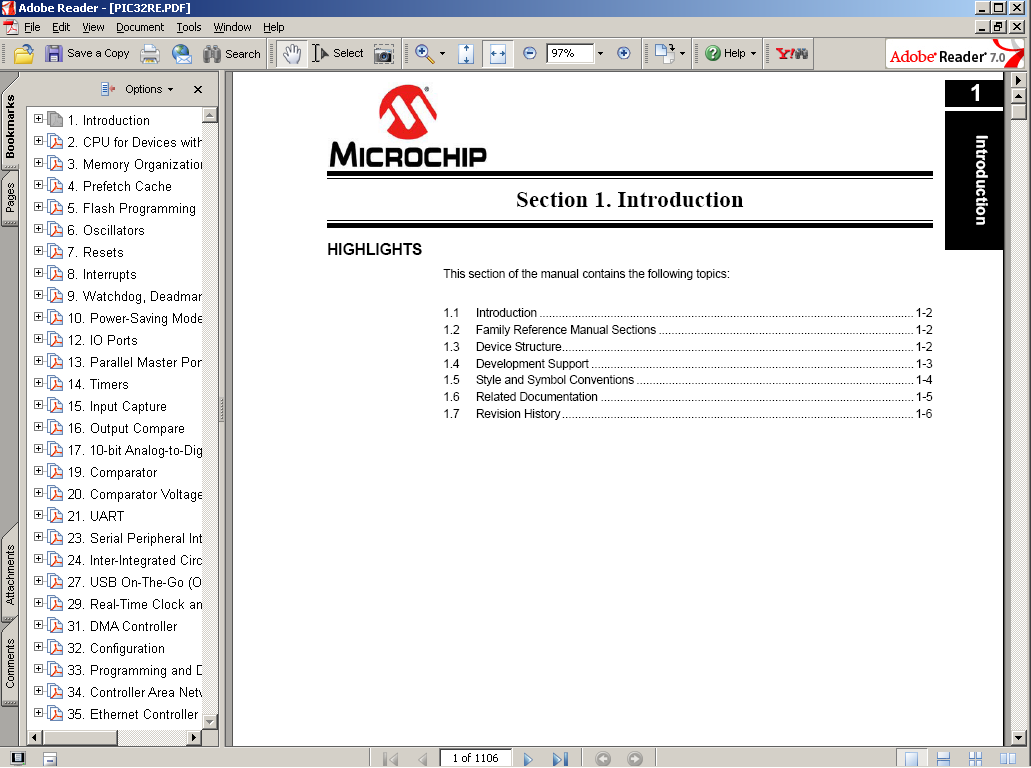Select Single Page layout icon
The height and width of the screenshot is (768, 1031).
coord(911,759)
